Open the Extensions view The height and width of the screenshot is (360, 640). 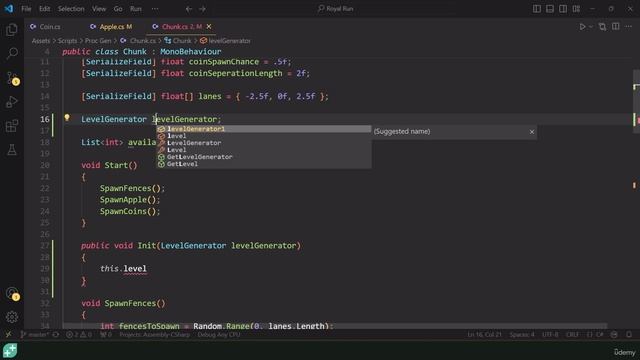pyautogui.click(x=12, y=126)
